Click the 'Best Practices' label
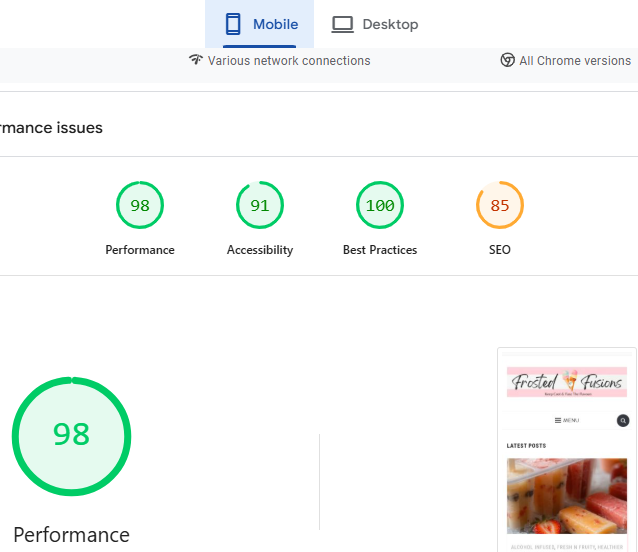The width and height of the screenshot is (638, 552). (x=380, y=250)
